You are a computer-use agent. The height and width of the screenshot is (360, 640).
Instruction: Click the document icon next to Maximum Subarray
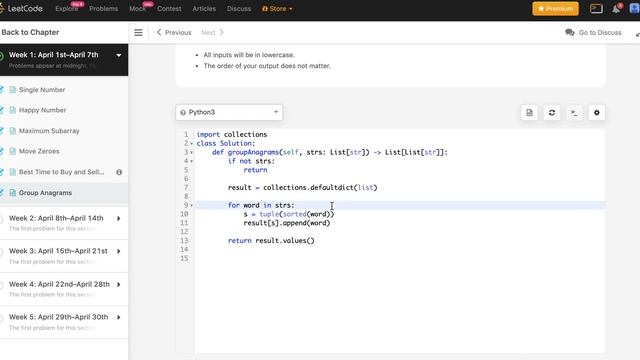13,131
